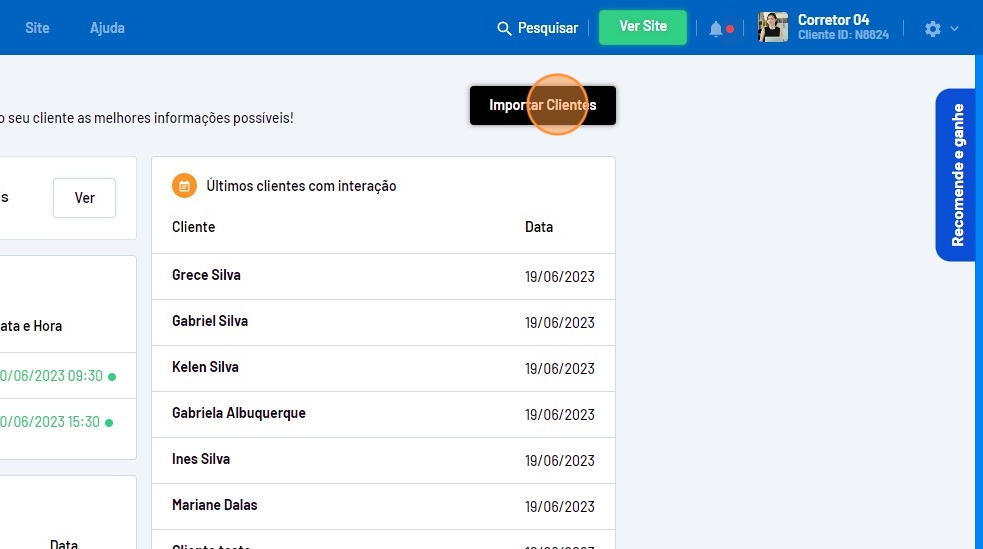
Task: Open the Site menu
Action: pos(37,28)
